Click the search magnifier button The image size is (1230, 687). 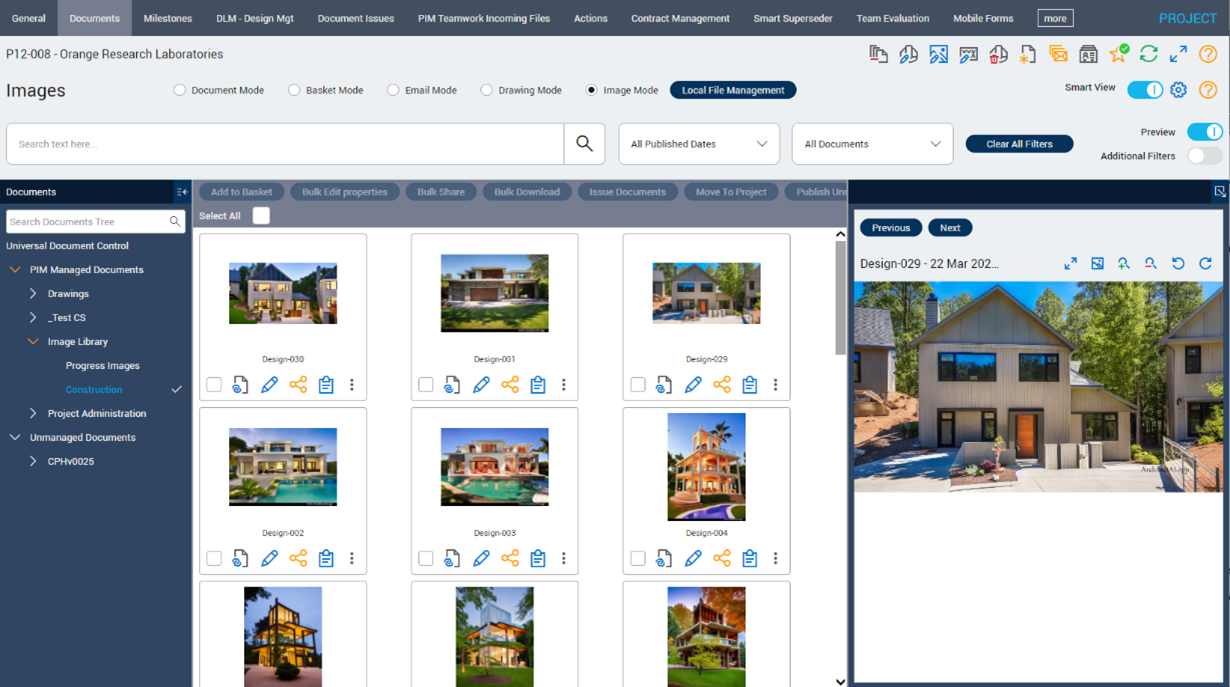pyautogui.click(x=584, y=144)
